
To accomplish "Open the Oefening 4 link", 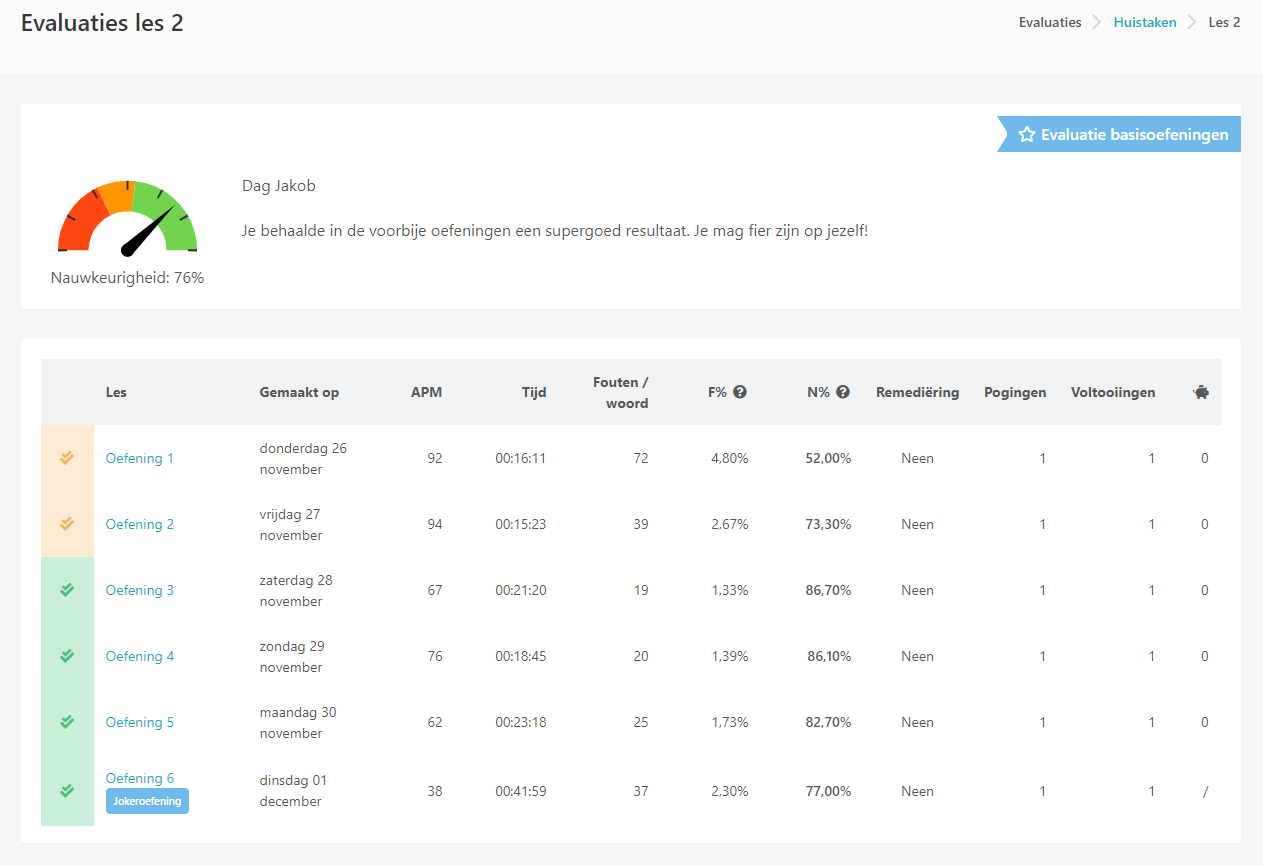I will 140,656.
